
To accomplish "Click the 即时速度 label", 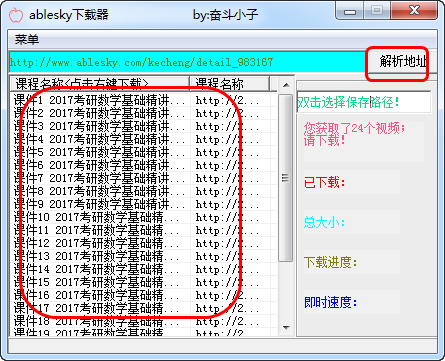I will click(330, 302).
